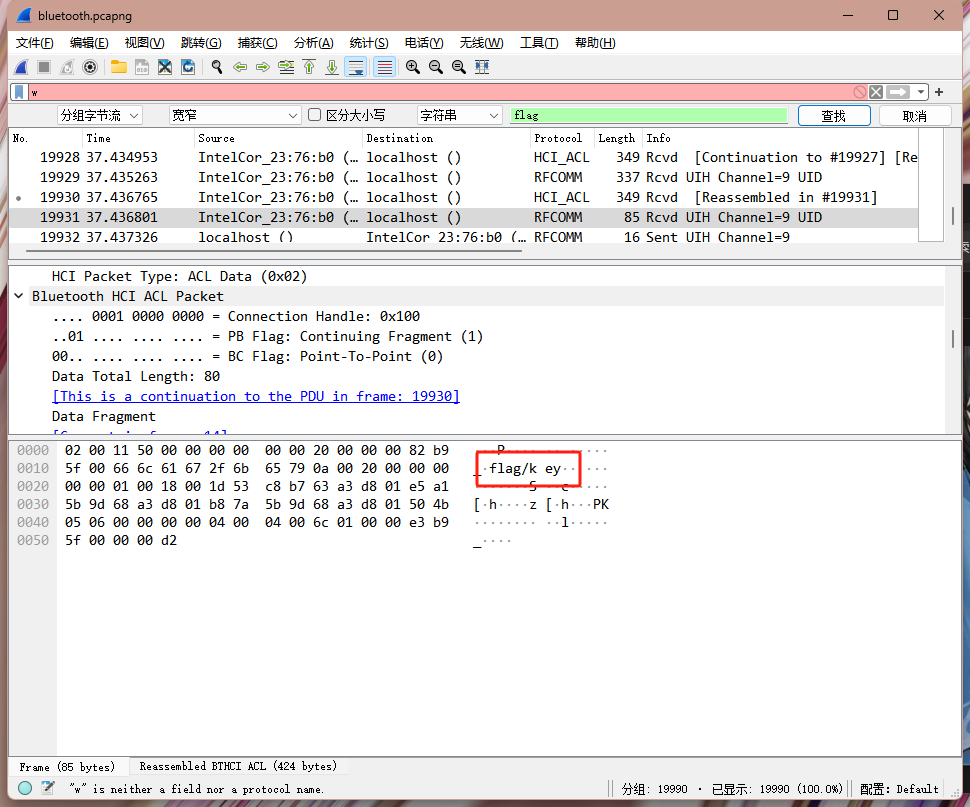The height and width of the screenshot is (807, 970).
Task: Toggle auto-scroll during live capture icon
Action: click(356, 67)
